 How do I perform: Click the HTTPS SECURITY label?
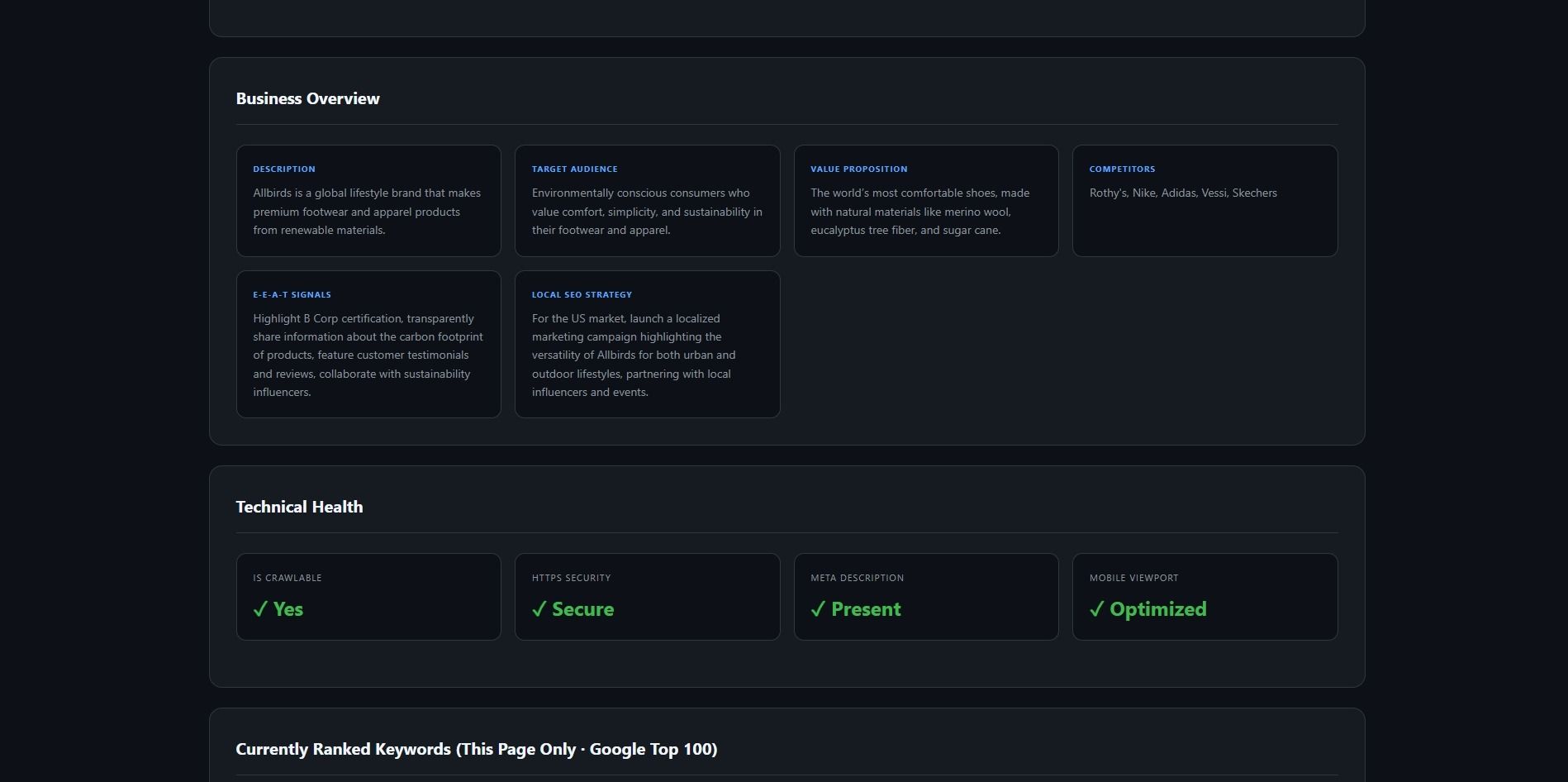point(571,578)
